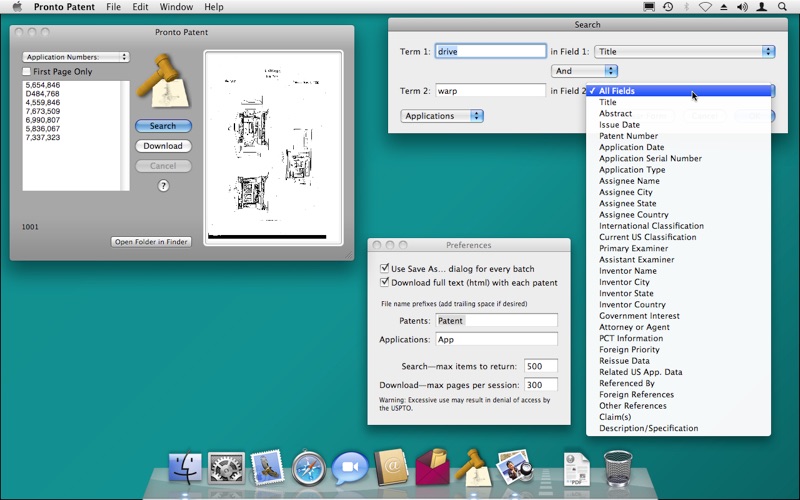Image resolution: width=800 pixels, height=500 pixels.
Task: Click the user account menu bar icon
Action: [761, 7]
